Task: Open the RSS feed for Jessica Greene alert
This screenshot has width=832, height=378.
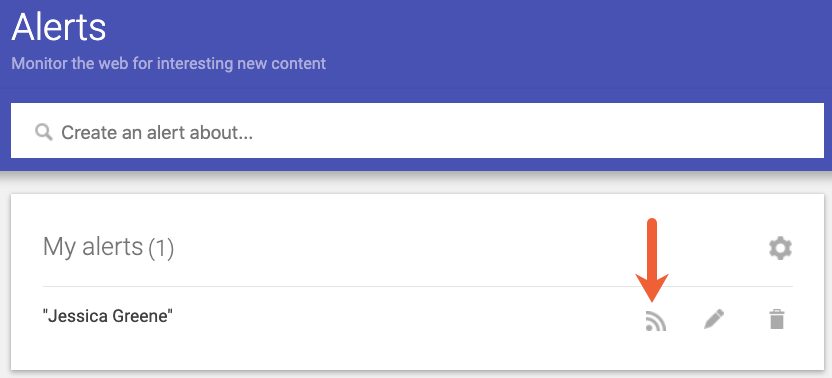Action: [x=656, y=321]
